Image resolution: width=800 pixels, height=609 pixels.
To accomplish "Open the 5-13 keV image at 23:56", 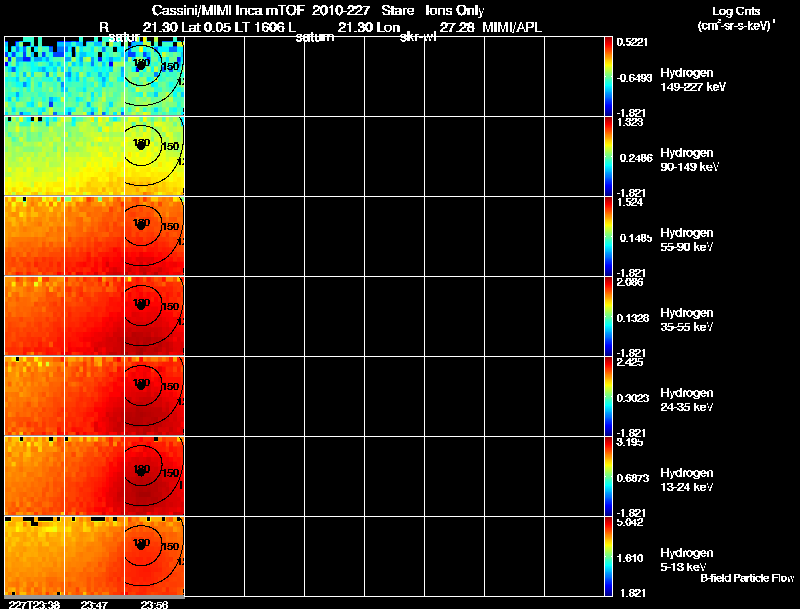I will (155, 556).
